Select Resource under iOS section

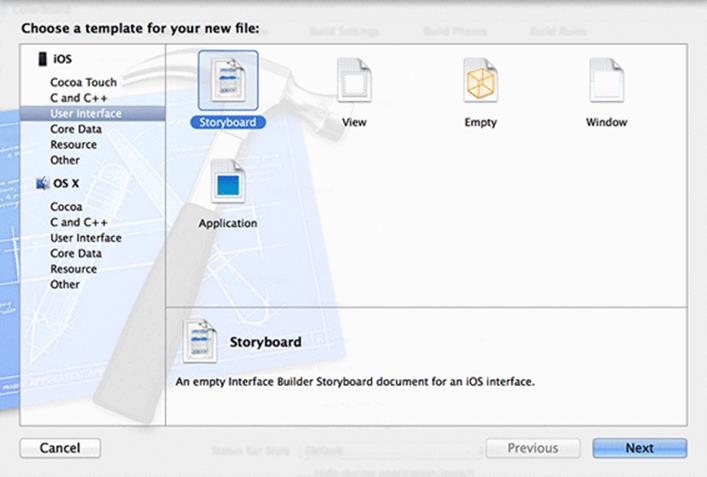(73, 145)
